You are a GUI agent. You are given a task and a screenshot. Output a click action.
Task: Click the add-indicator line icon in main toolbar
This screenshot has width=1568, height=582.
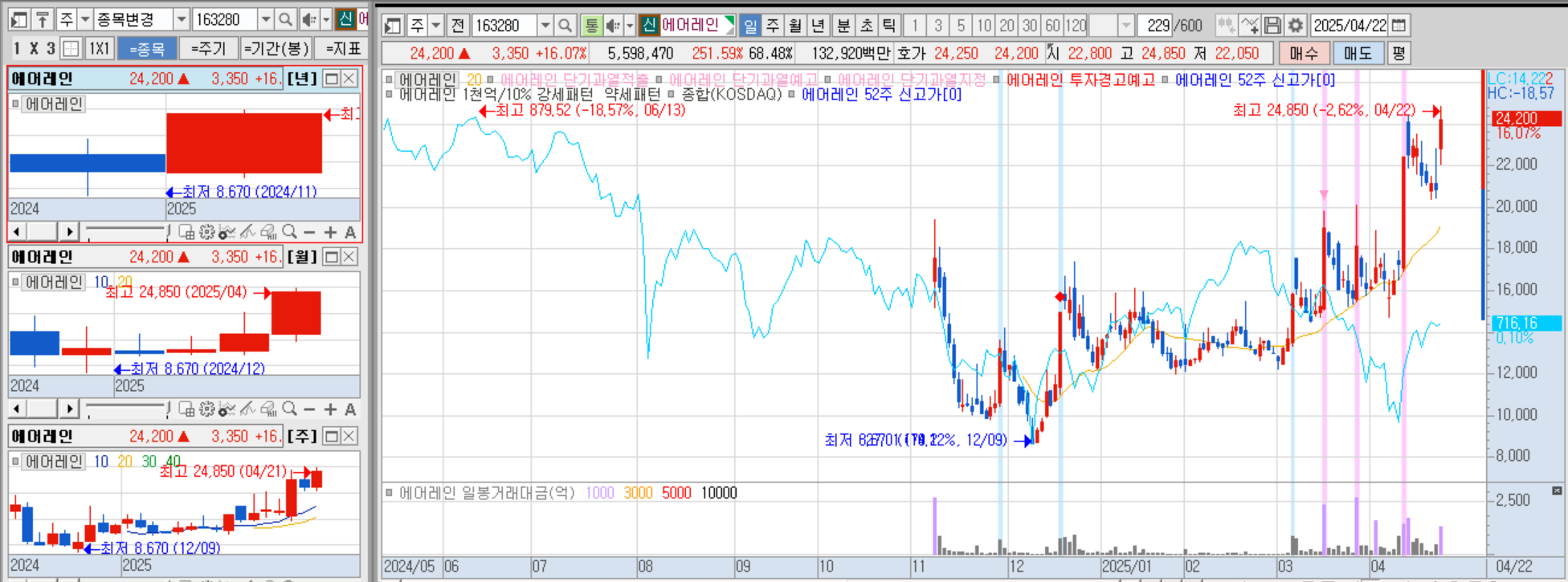[1250, 26]
